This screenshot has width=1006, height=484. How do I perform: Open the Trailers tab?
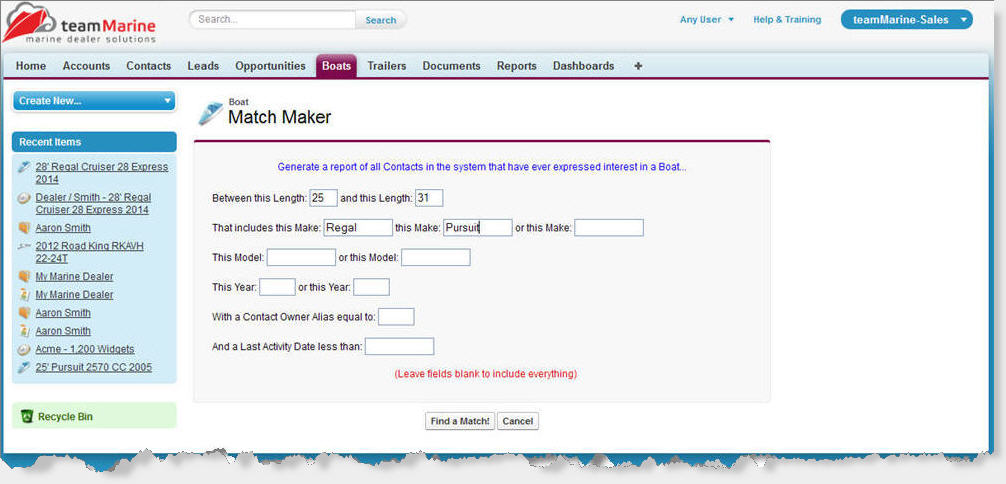pos(386,66)
